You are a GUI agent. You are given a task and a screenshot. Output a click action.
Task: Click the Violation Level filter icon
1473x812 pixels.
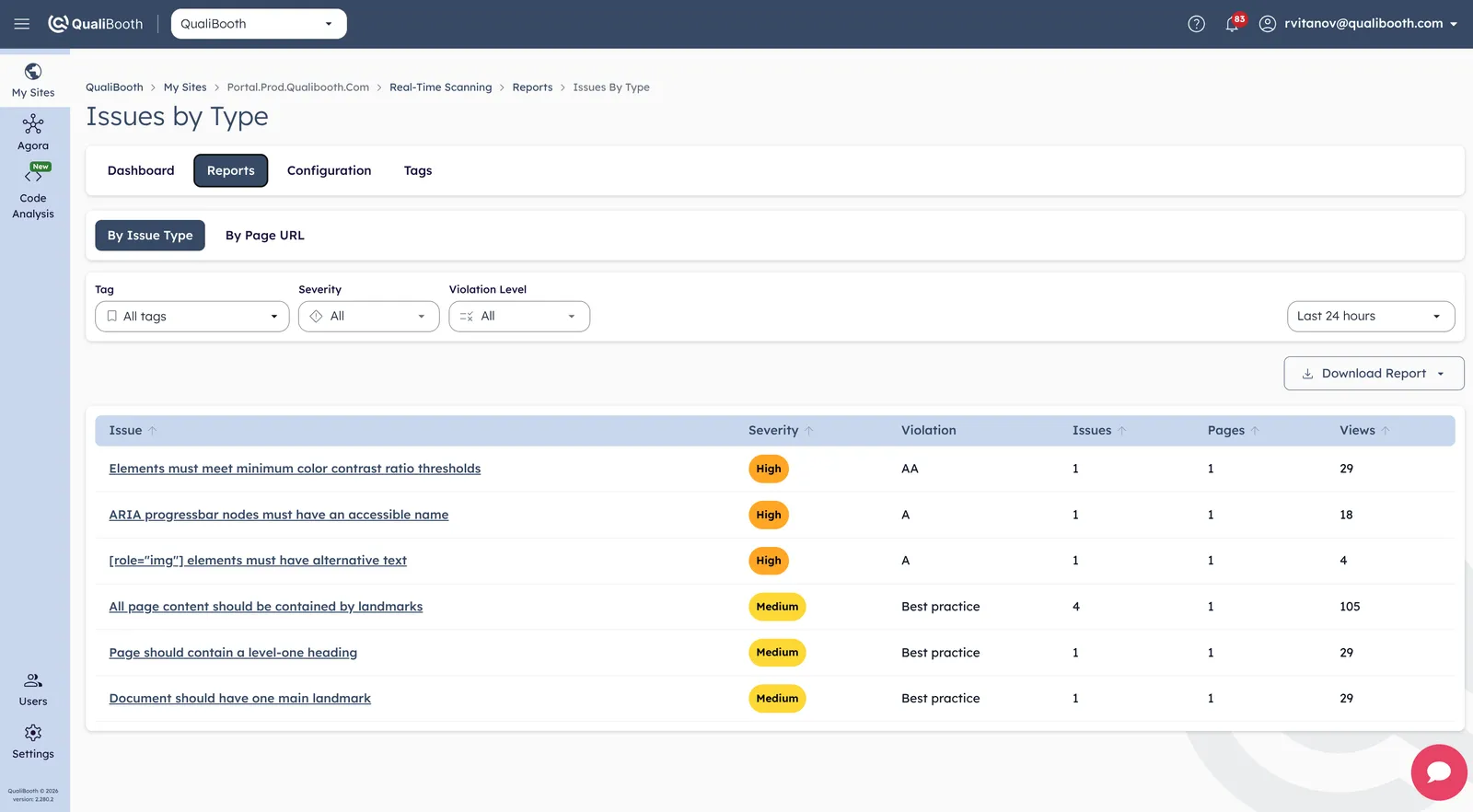coord(467,317)
